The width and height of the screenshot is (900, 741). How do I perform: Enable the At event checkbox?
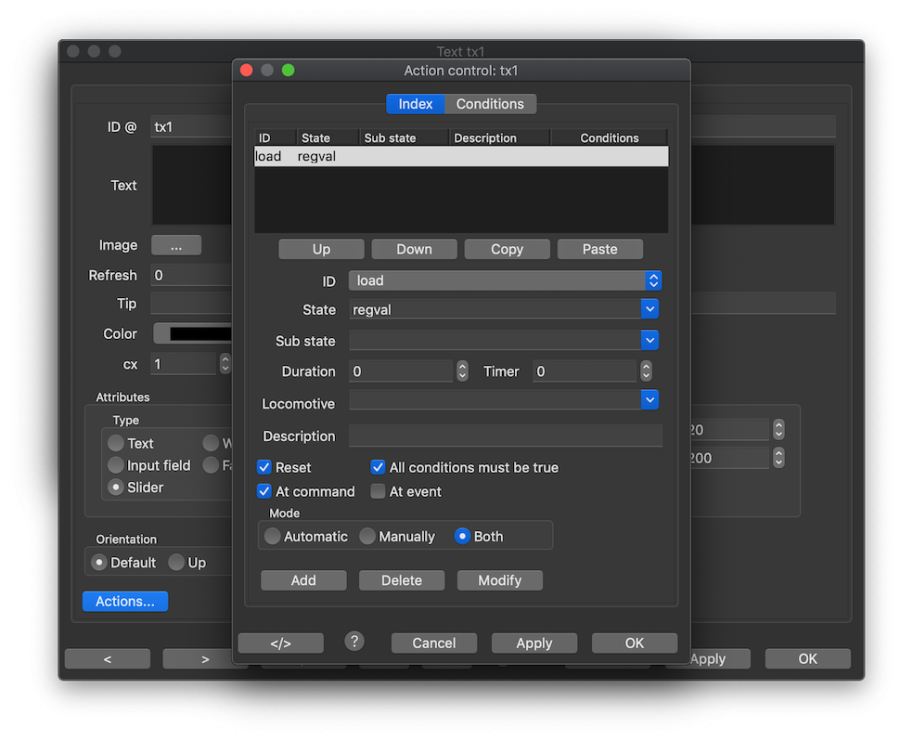click(378, 491)
